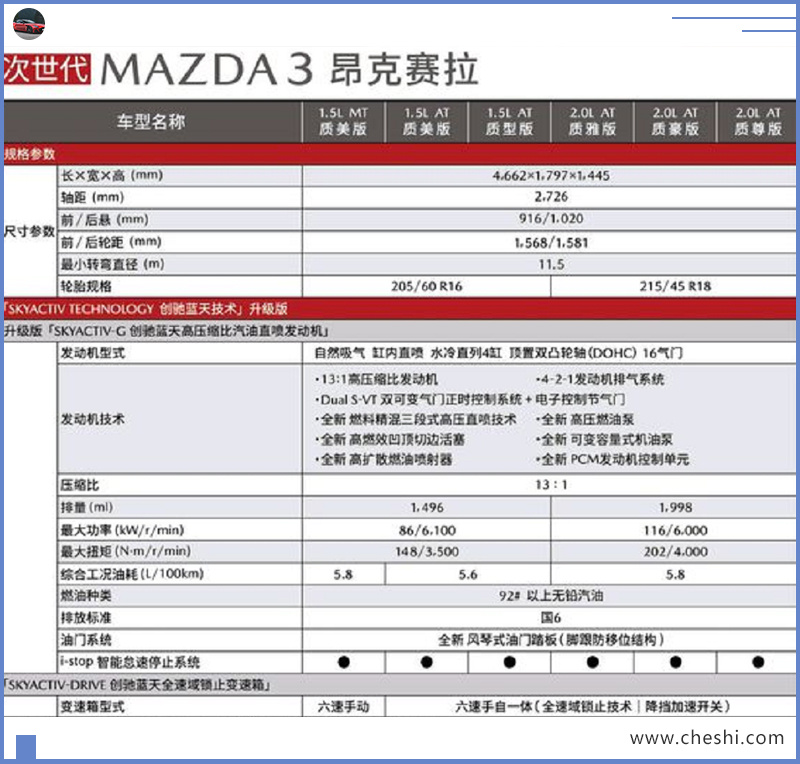The image size is (800, 764).
Task: Click the '长×宽×高 (mm)' row label
Action: tap(112, 176)
